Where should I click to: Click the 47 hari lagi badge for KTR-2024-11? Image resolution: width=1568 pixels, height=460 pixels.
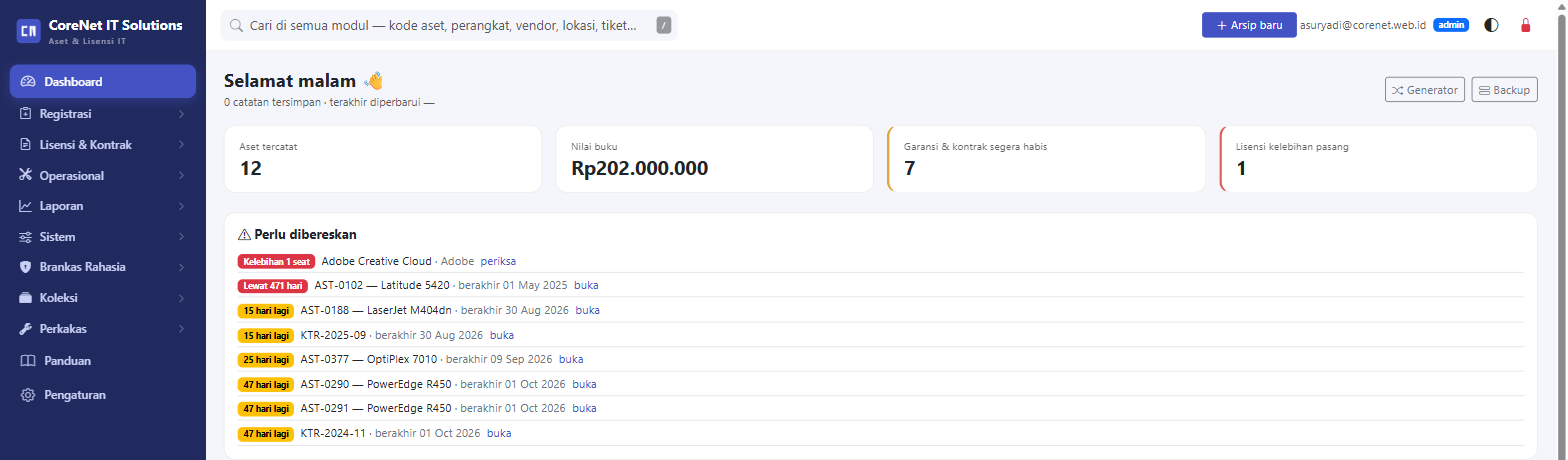[x=266, y=433]
